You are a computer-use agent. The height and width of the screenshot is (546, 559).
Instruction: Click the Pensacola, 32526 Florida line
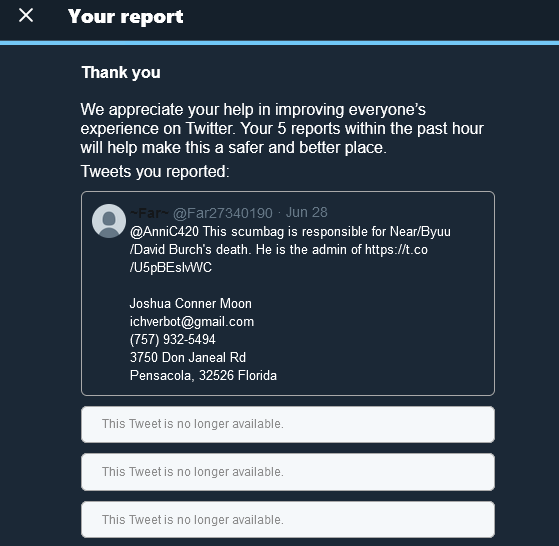[203, 375]
